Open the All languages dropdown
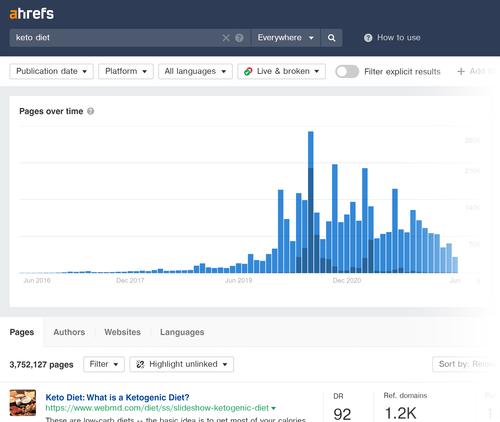This screenshot has height=422, width=500. tap(195, 71)
